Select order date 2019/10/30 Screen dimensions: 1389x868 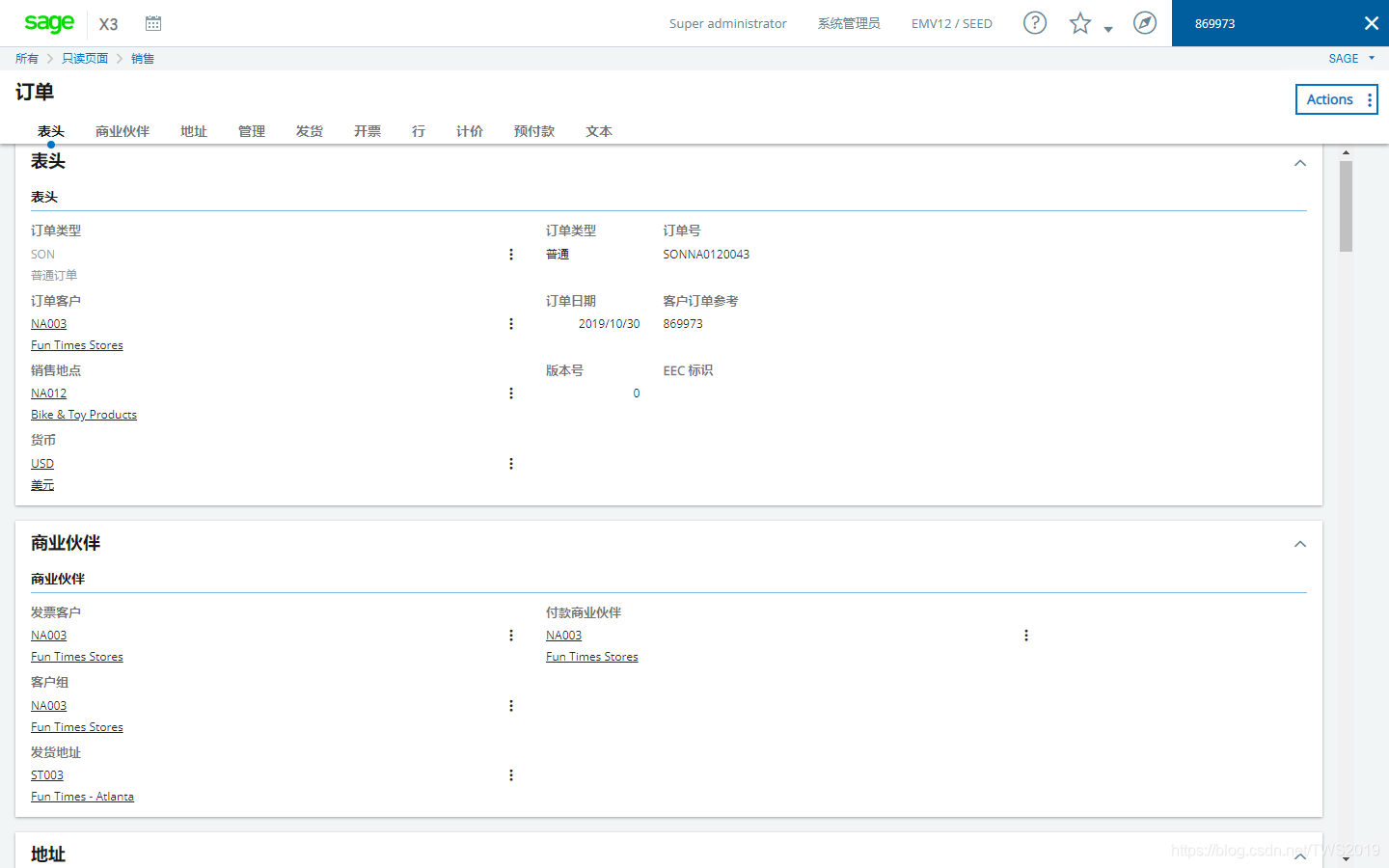(x=609, y=324)
